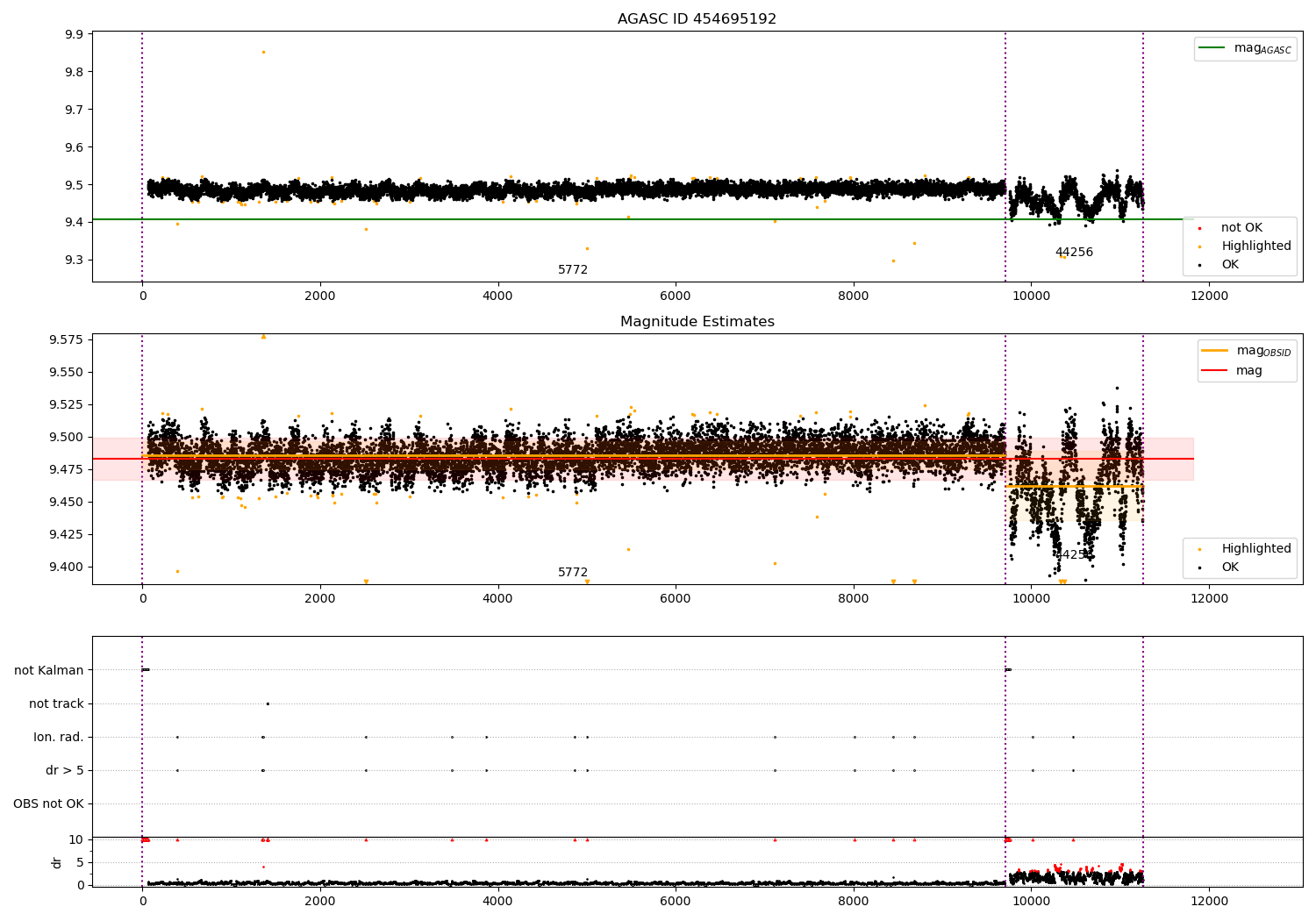Viewport: 1316px width, 921px height.
Task: Click the 44256 OBSID label in top plot
Action: (x=1074, y=253)
